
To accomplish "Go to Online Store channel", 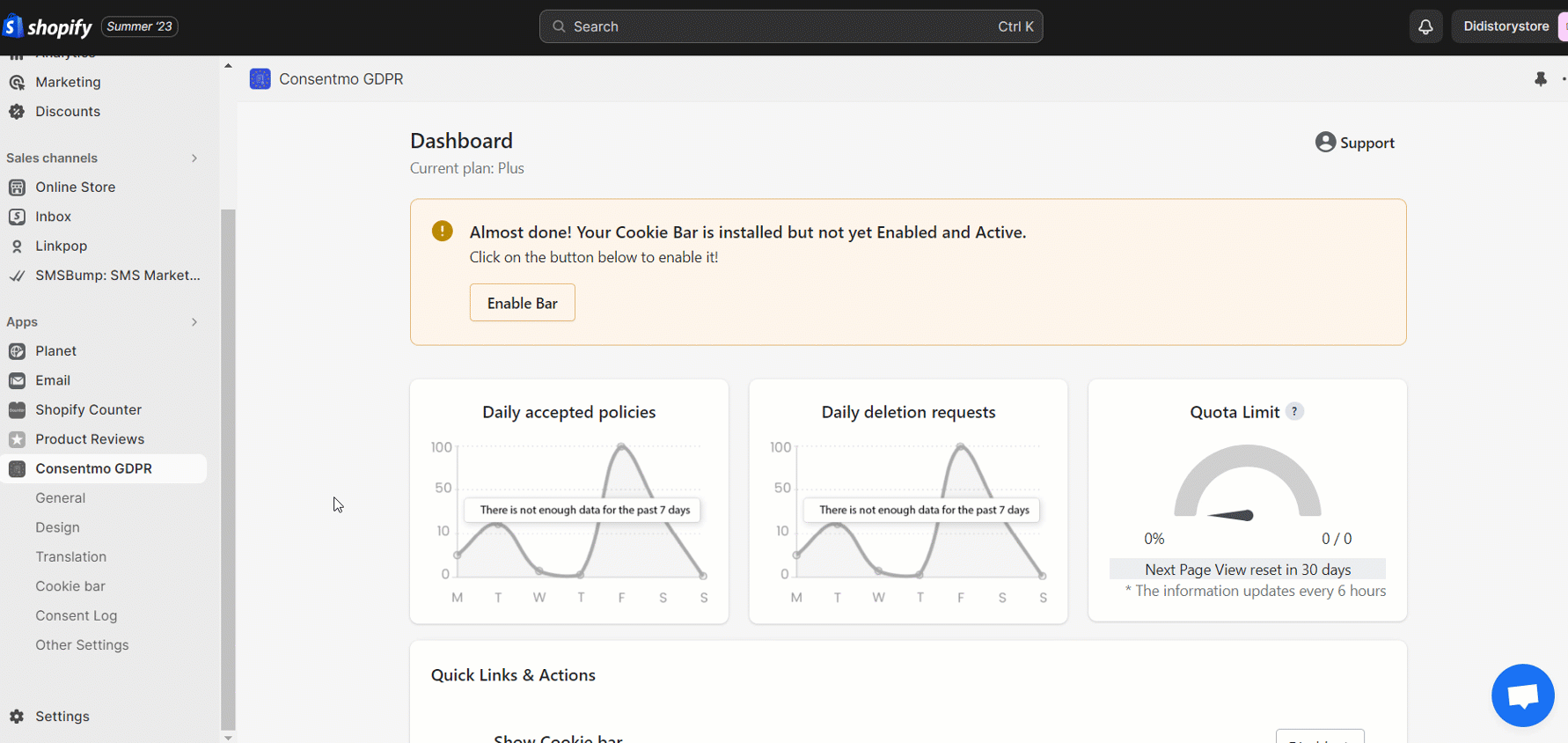I will (76, 188).
